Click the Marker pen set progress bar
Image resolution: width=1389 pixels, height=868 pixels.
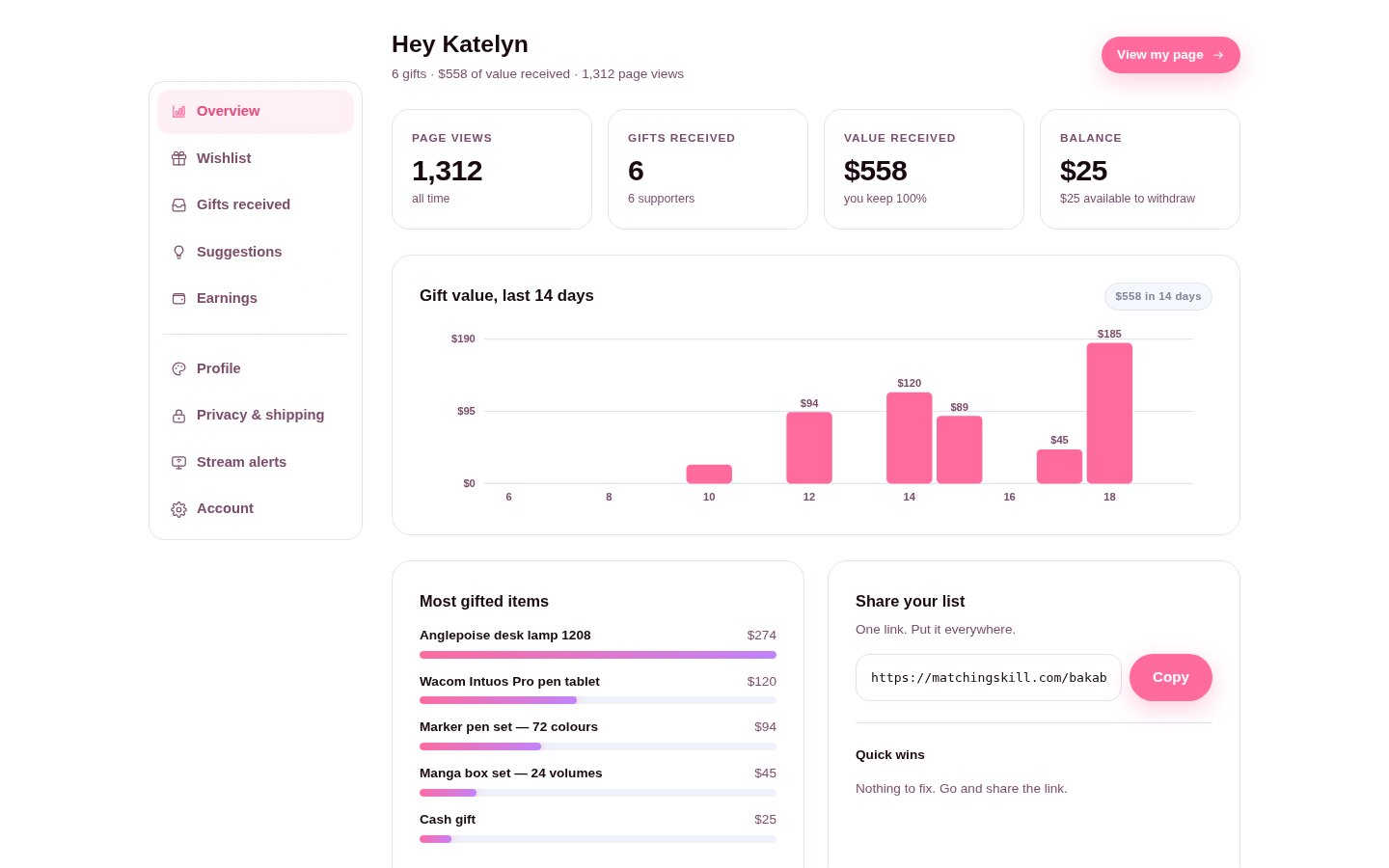(598, 746)
